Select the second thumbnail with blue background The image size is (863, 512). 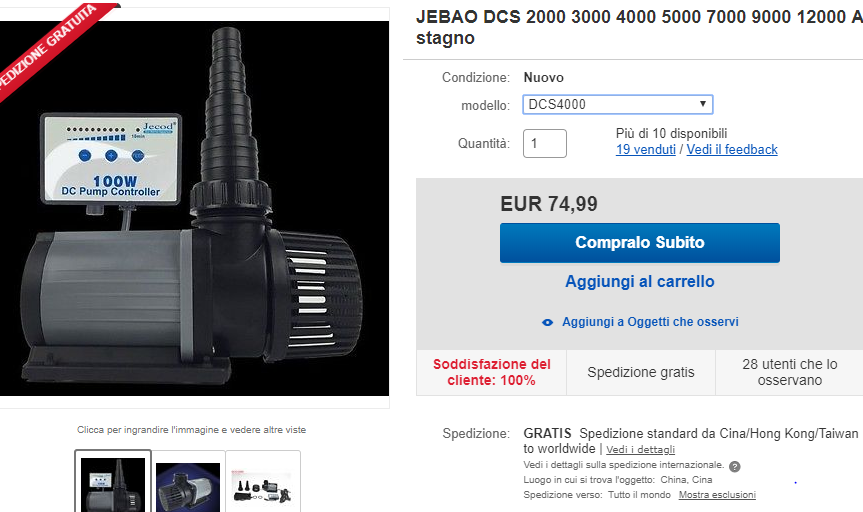[188, 484]
